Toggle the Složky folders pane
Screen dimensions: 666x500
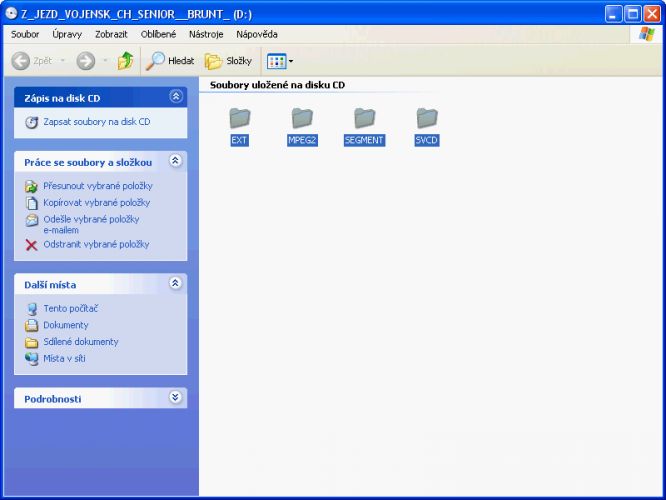coord(228,61)
